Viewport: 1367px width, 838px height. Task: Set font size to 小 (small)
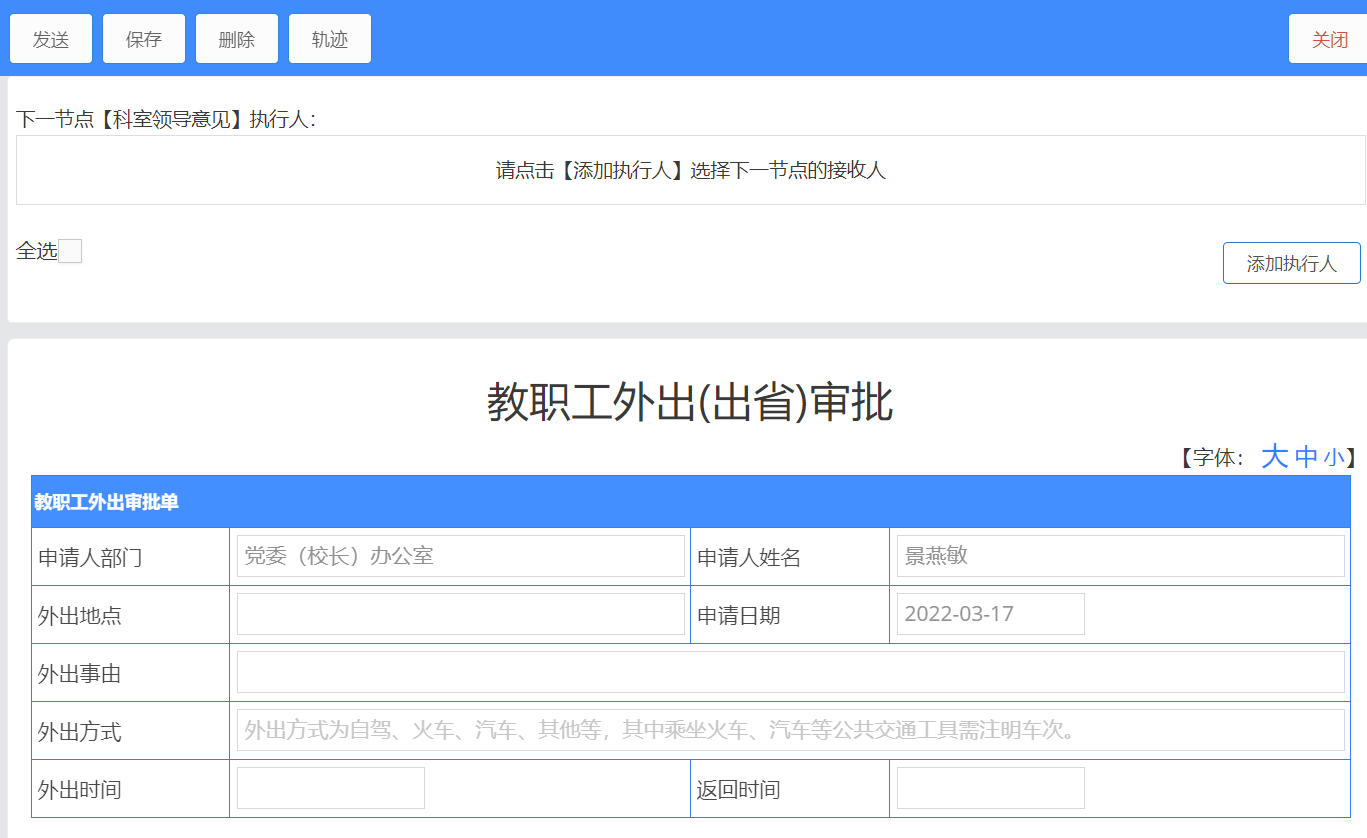point(1333,458)
